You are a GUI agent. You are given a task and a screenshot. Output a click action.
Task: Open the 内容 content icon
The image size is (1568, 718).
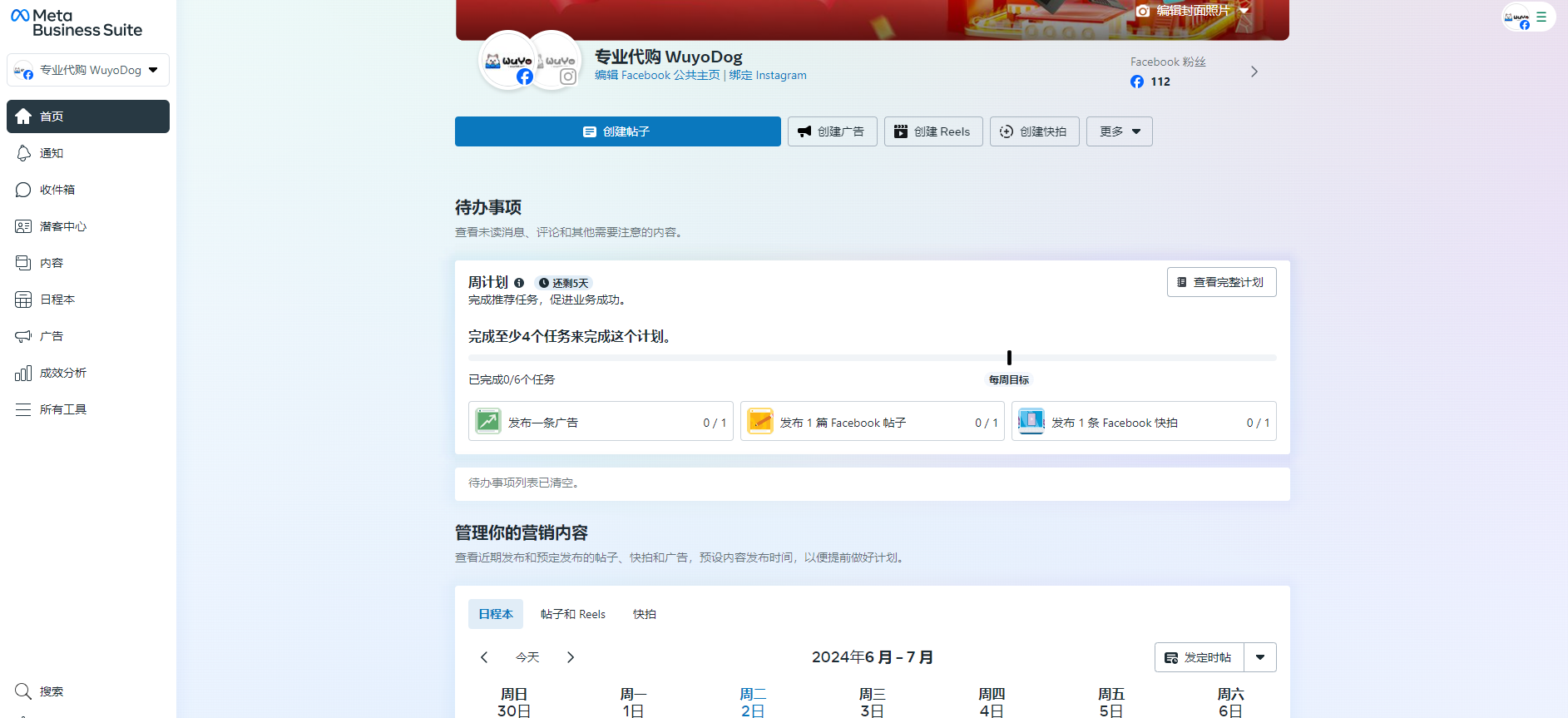coord(23,263)
